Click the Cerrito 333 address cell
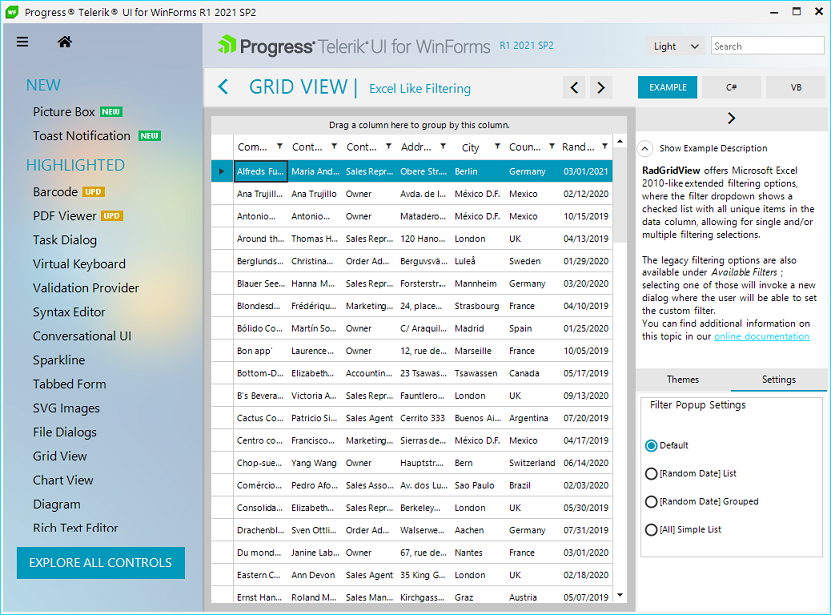831x615 pixels. [423, 418]
